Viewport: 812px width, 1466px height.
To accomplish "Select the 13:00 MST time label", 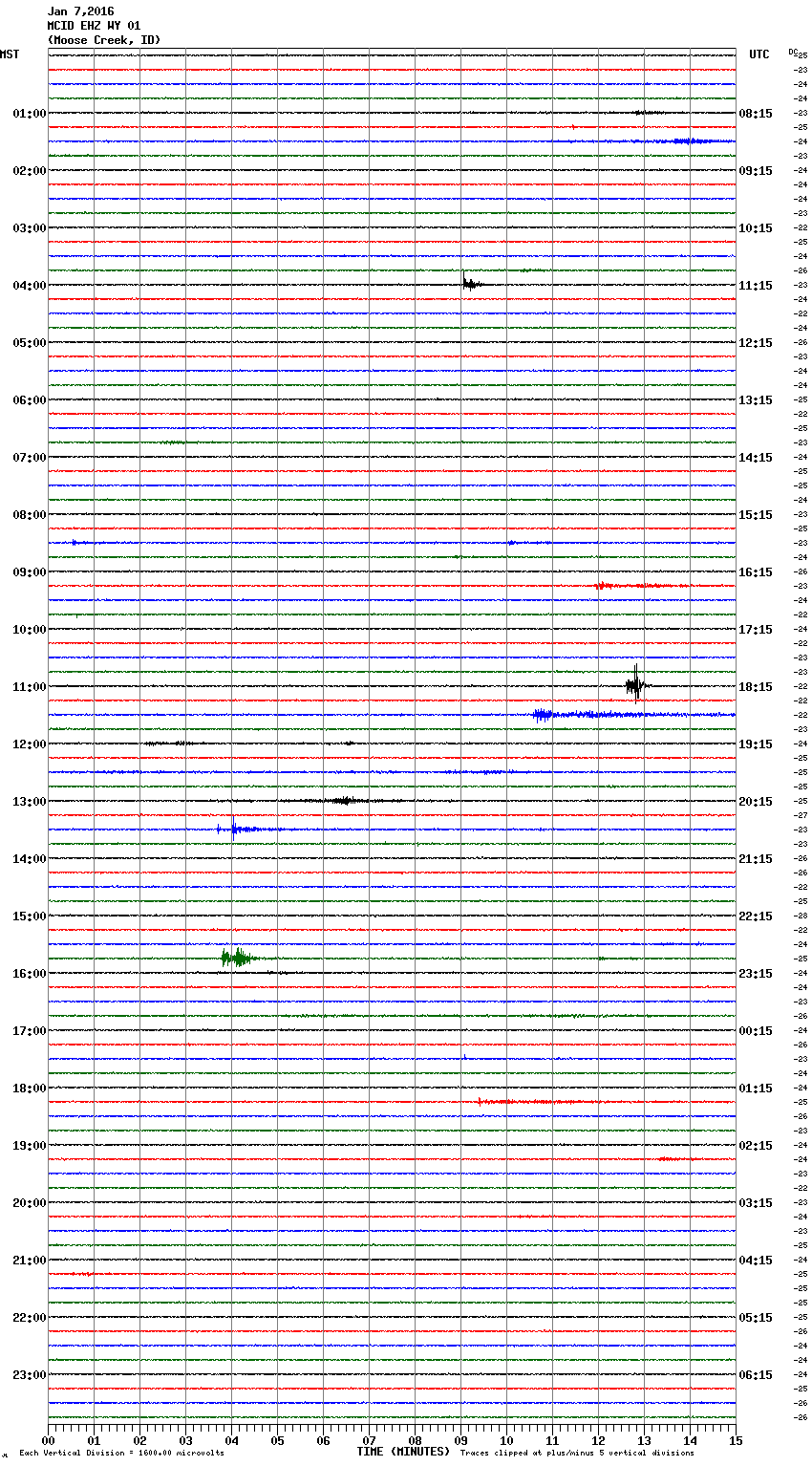I will [29, 802].
